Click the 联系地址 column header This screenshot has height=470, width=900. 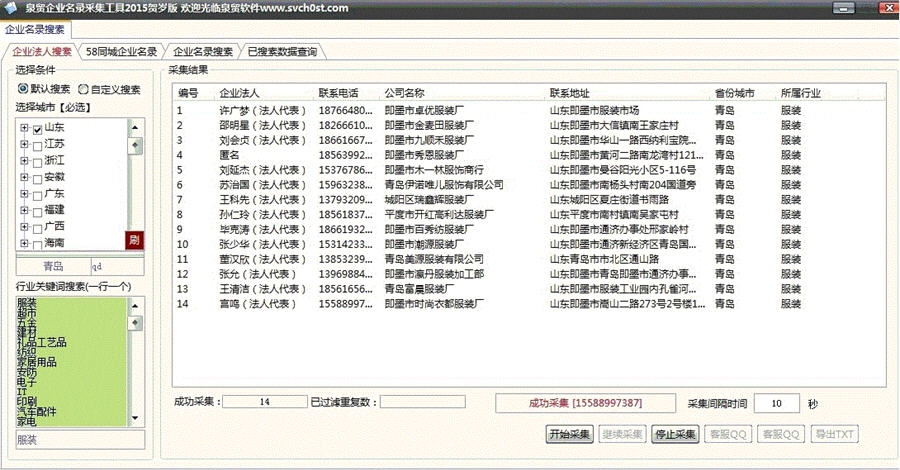click(569, 93)
